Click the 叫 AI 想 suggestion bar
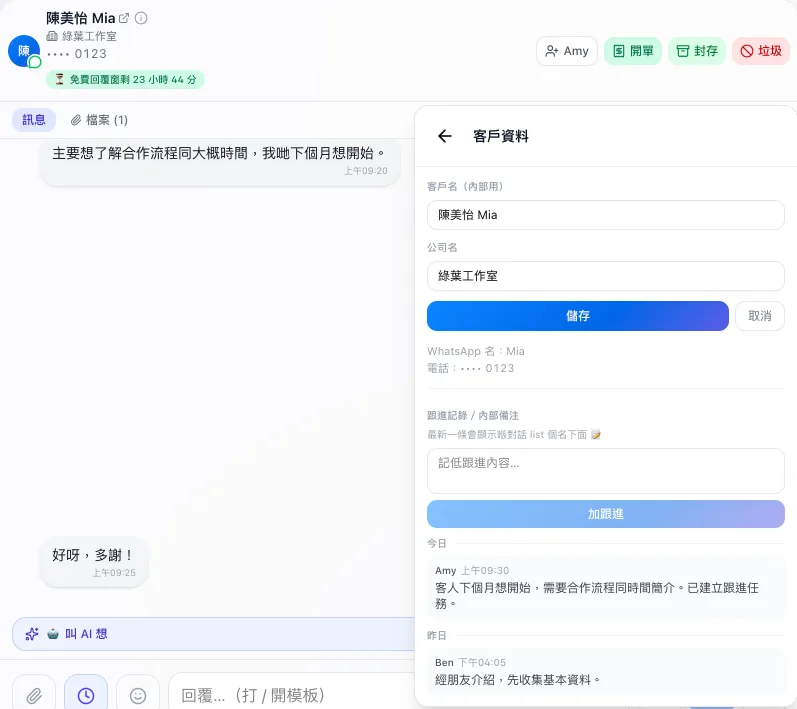The width and height of the screenshot is (797, 709). 213,634
